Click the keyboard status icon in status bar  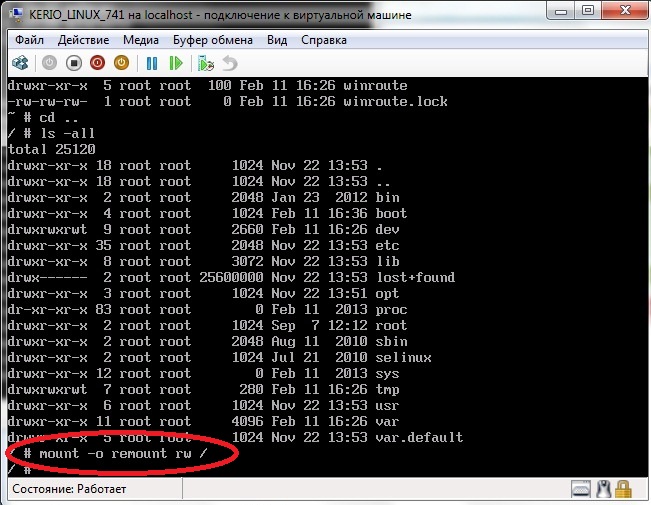coord(581,489)
